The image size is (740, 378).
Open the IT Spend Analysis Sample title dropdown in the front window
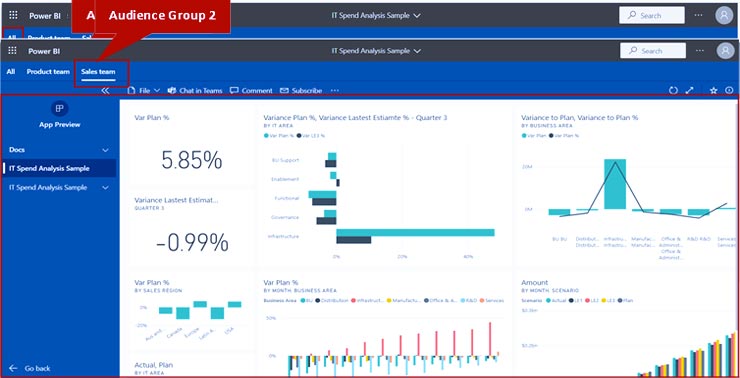pos(377,50)
